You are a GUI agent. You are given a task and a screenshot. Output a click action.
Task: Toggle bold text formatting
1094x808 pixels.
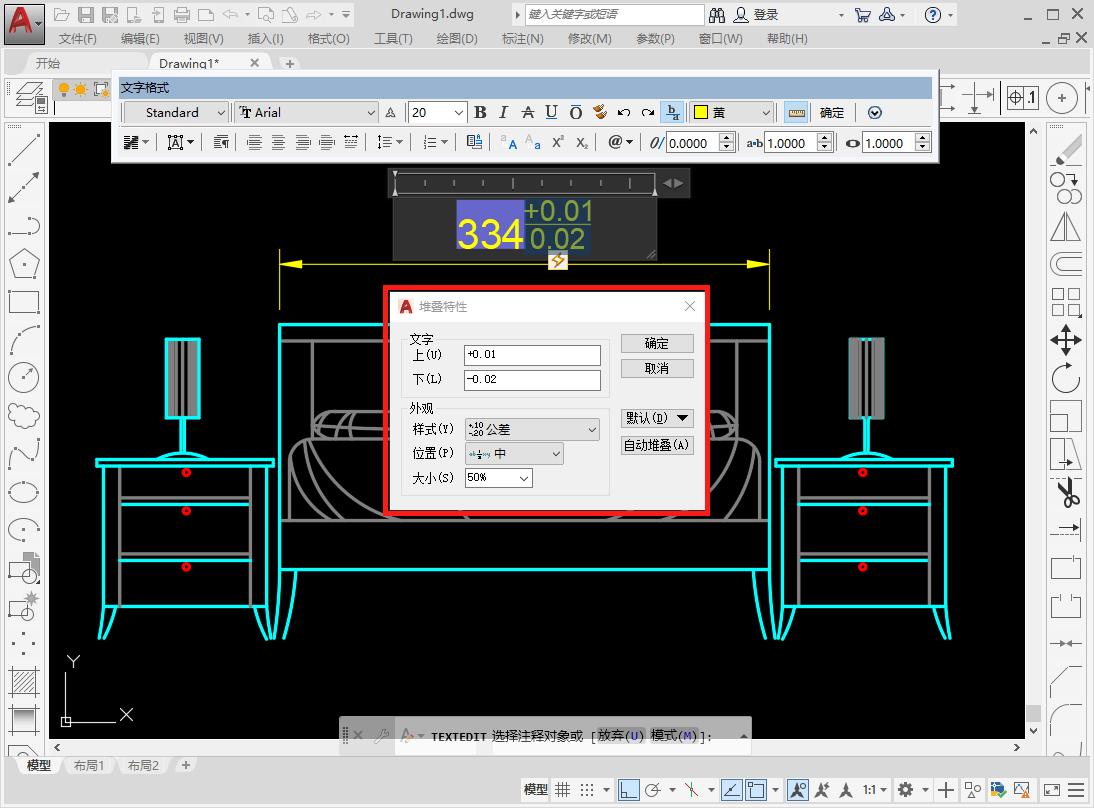(480, 113)
